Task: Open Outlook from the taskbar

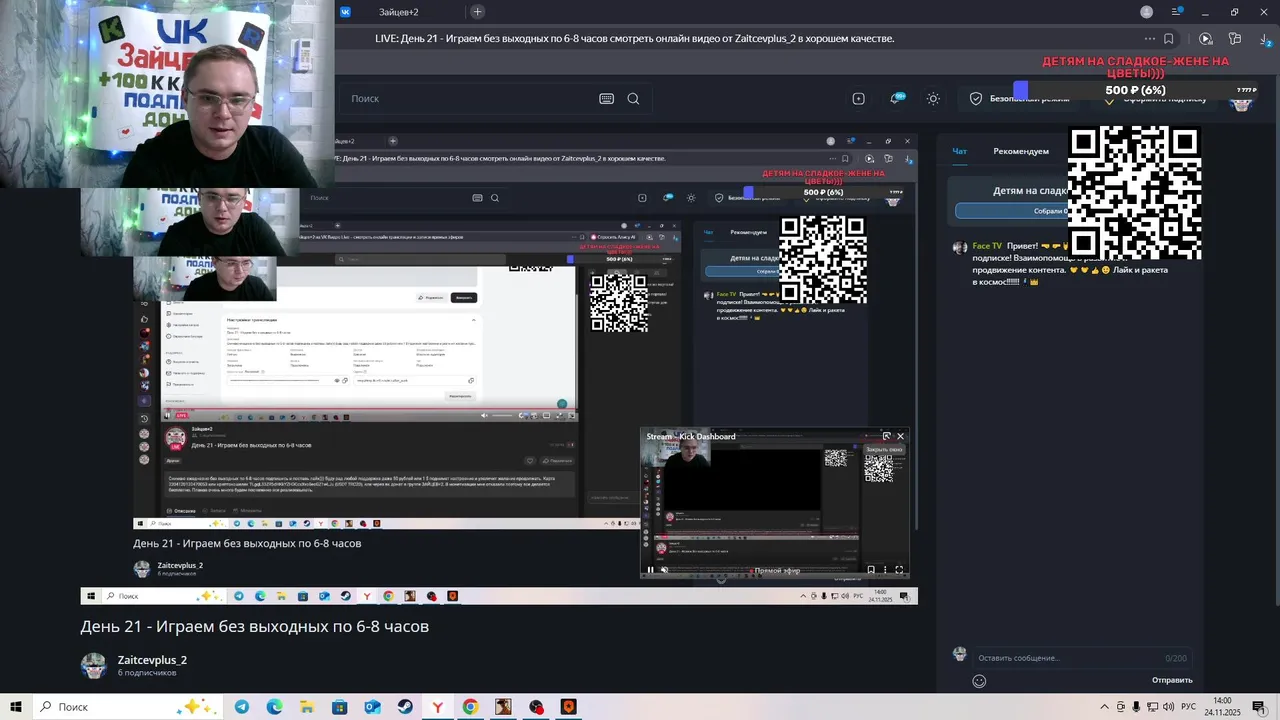Action: coord(372,707)
